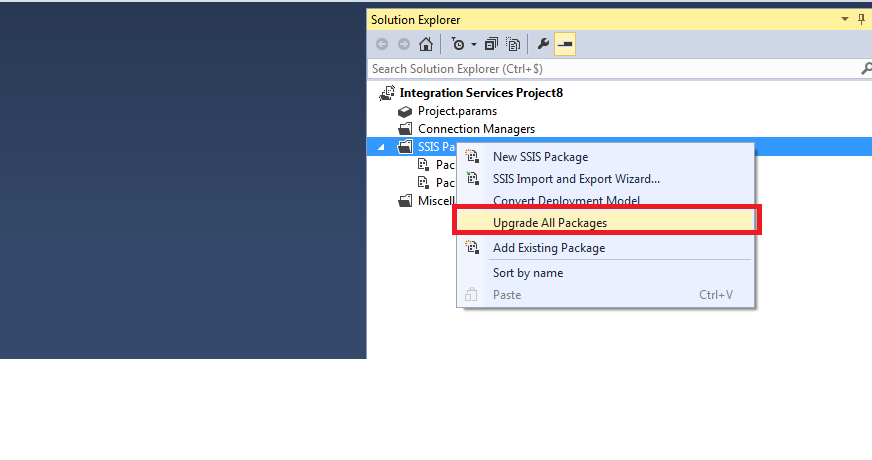Choose New SSIS Package menu entry
872x460 pixels.
tap(540, 157)
